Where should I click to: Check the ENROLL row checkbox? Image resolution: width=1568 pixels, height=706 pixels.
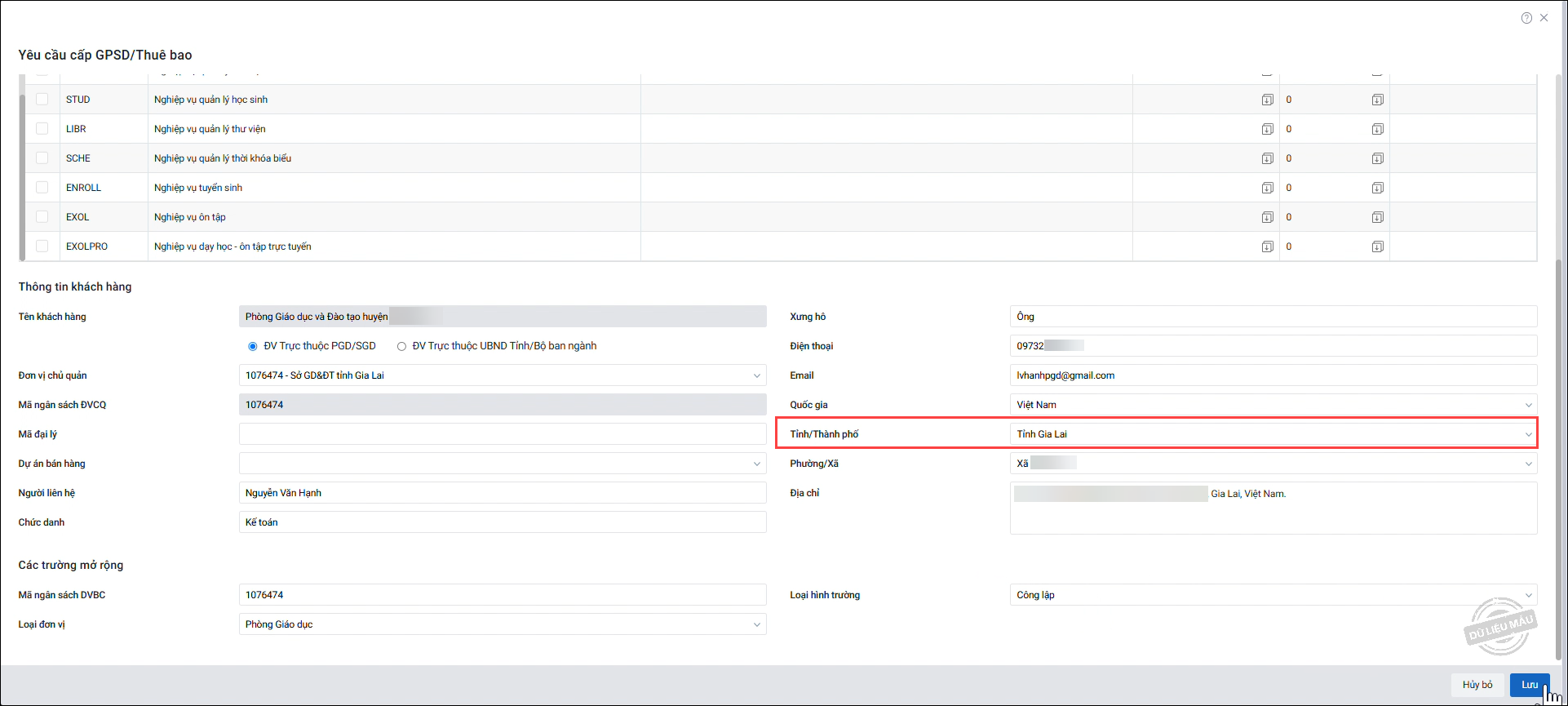pyautogui.click(x=42, y=188)
